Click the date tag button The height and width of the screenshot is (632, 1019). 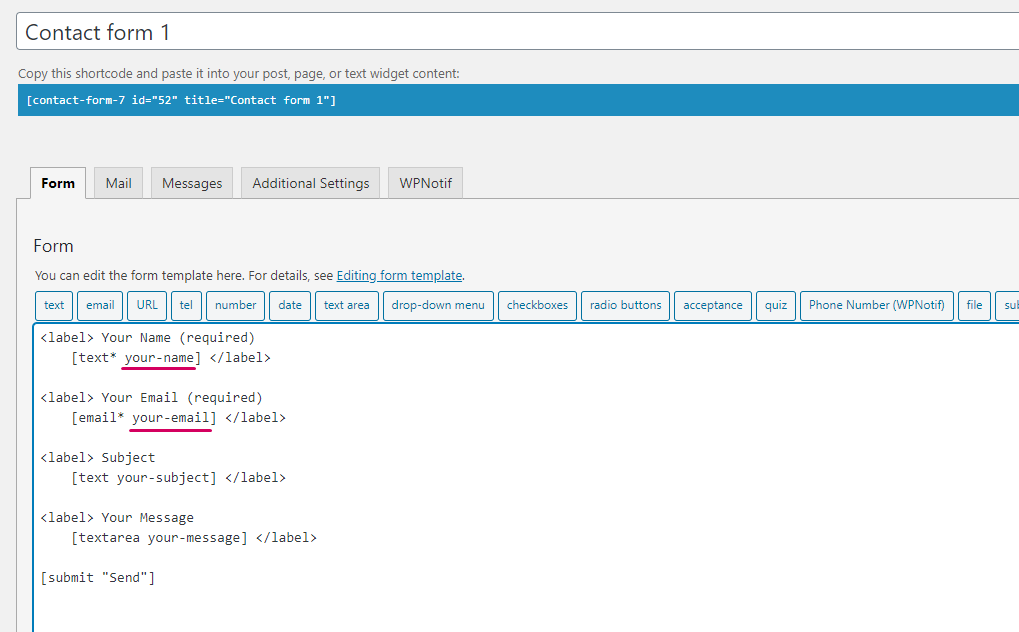click(290, 305)
